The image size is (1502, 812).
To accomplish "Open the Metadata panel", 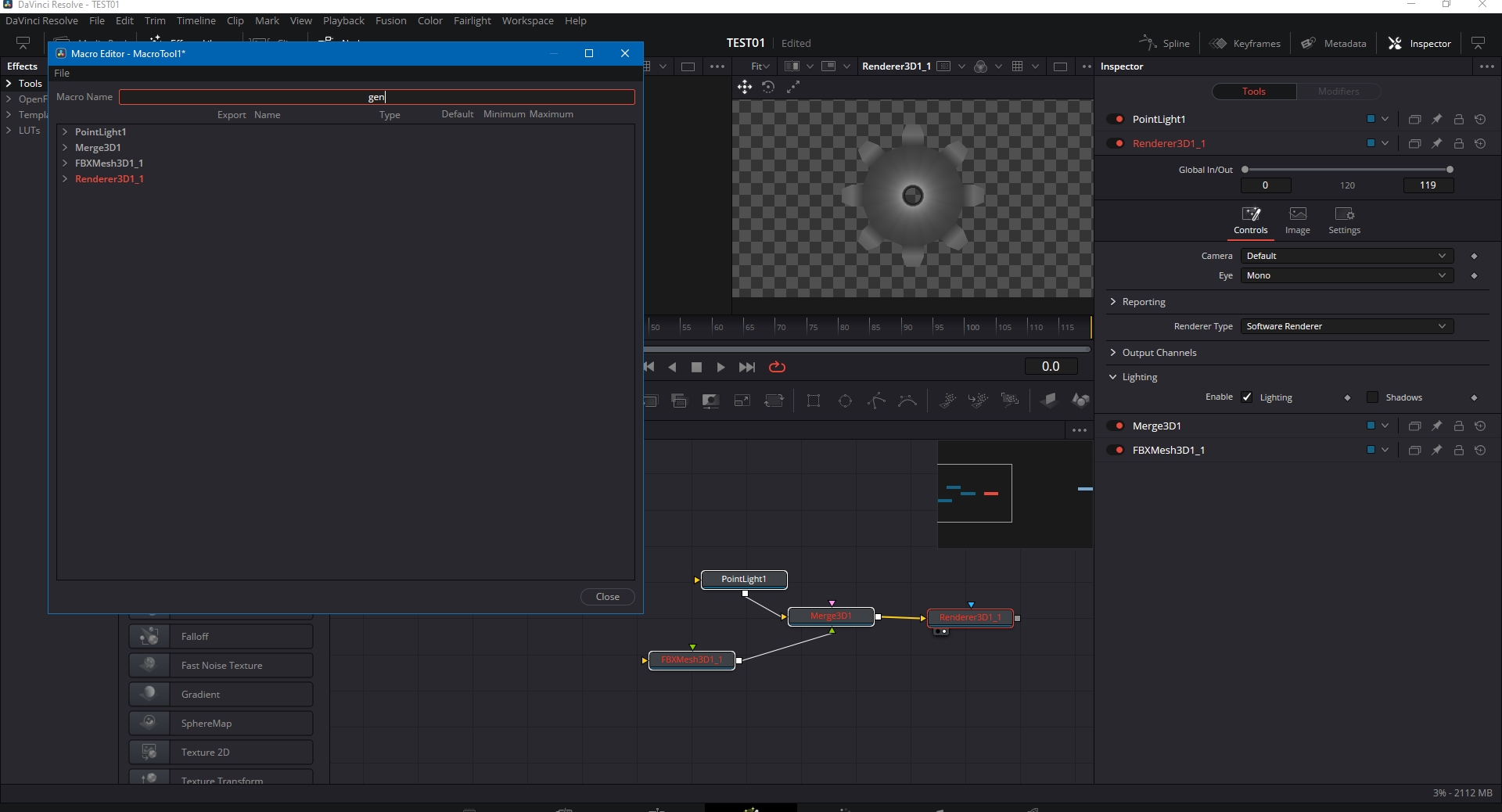I will [1334, 44].
